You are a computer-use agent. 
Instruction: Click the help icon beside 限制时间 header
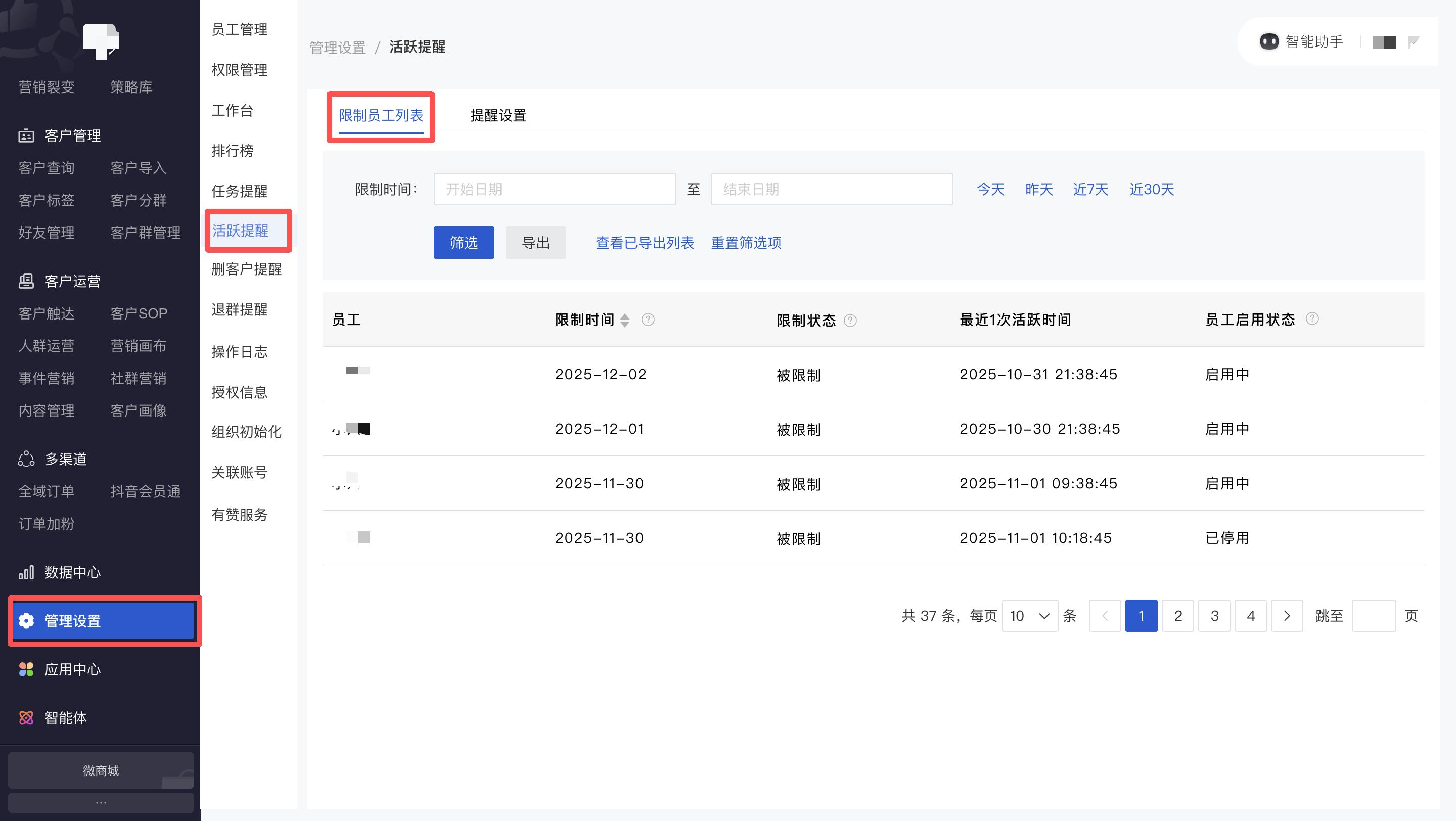648,320
